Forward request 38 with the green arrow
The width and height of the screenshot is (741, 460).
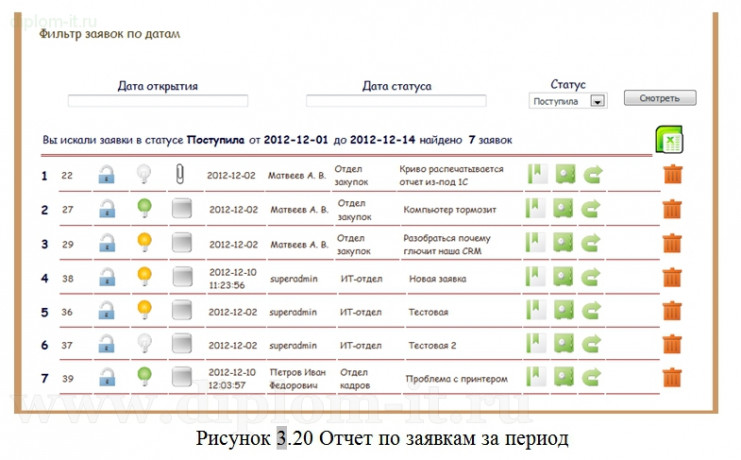pos(591,278)
